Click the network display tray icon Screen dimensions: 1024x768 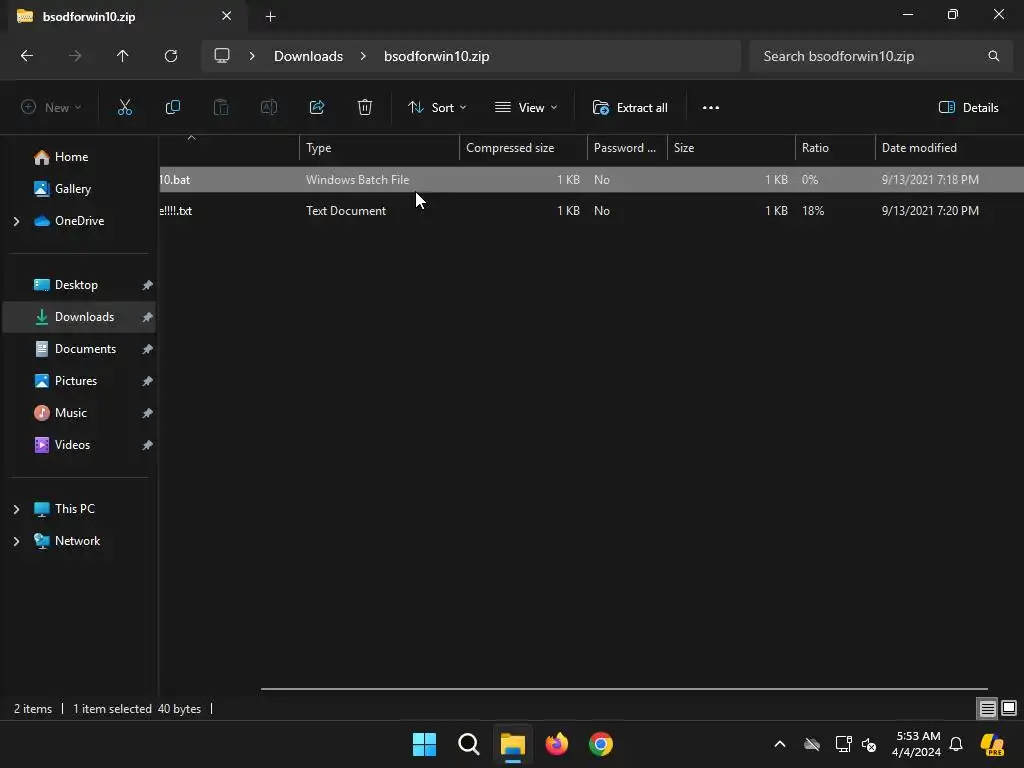[843, 744]
